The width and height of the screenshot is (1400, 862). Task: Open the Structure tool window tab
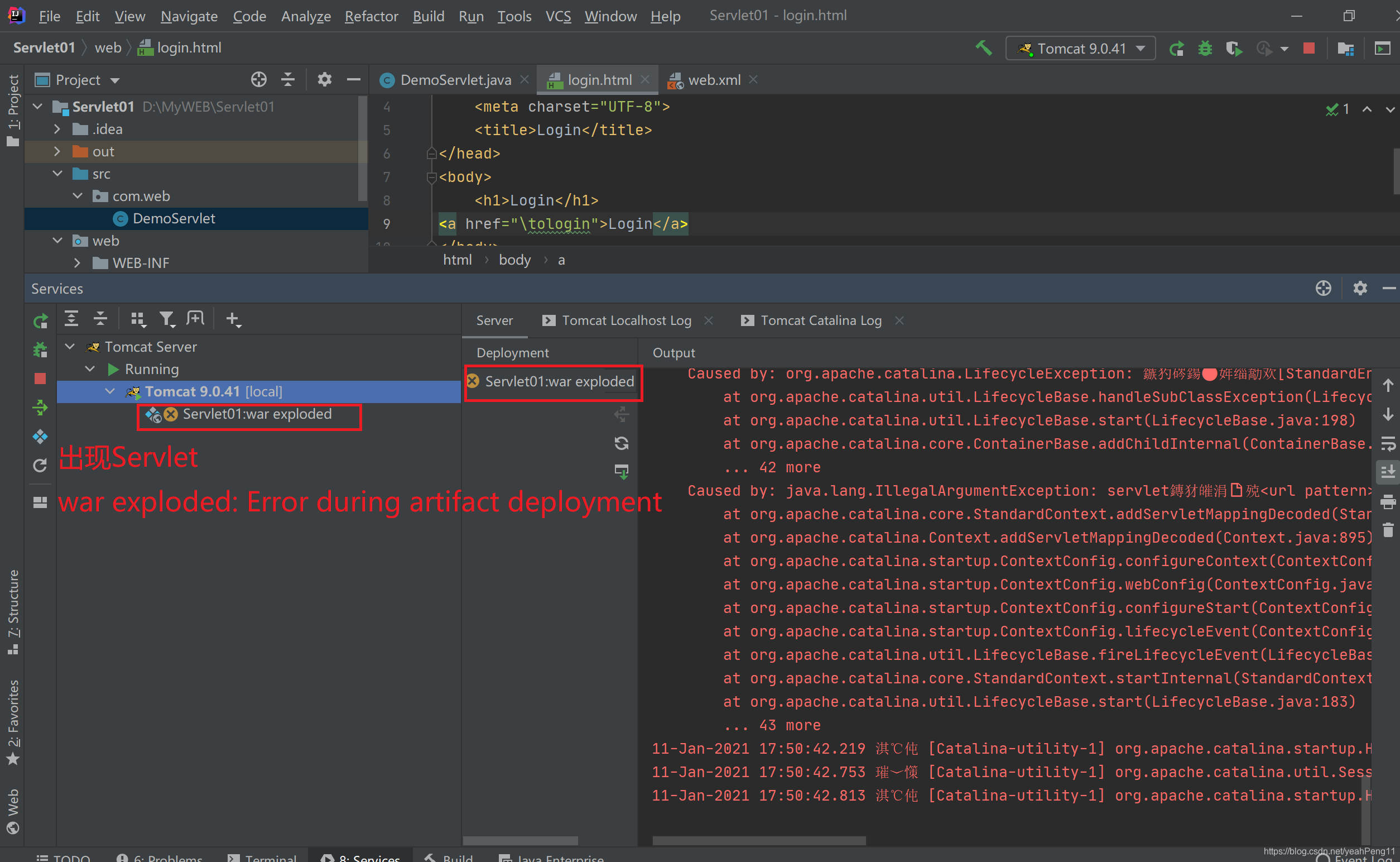12,613
